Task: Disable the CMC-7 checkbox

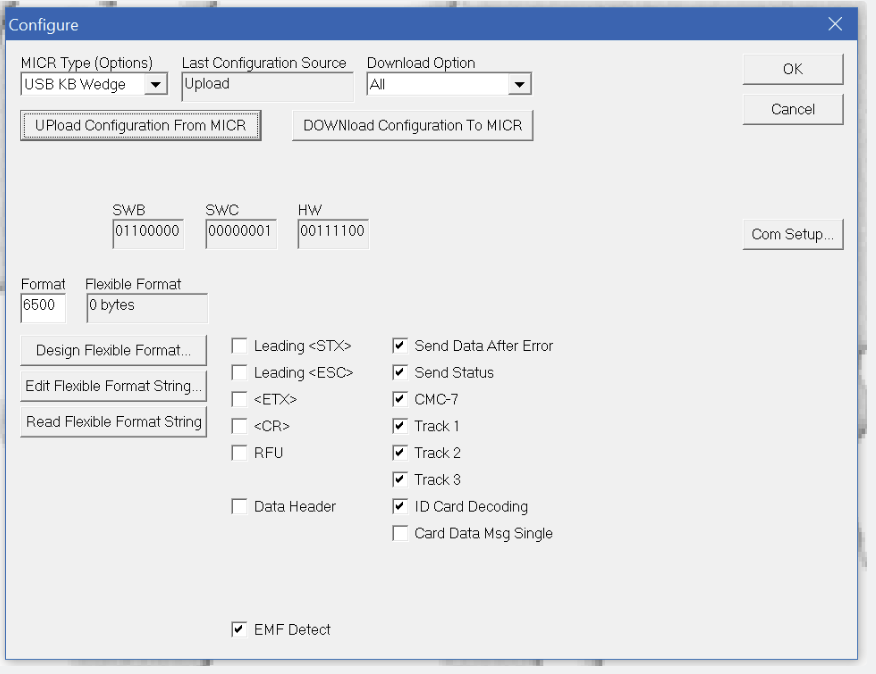Action: pyautogui.click(x=400, y=399)
